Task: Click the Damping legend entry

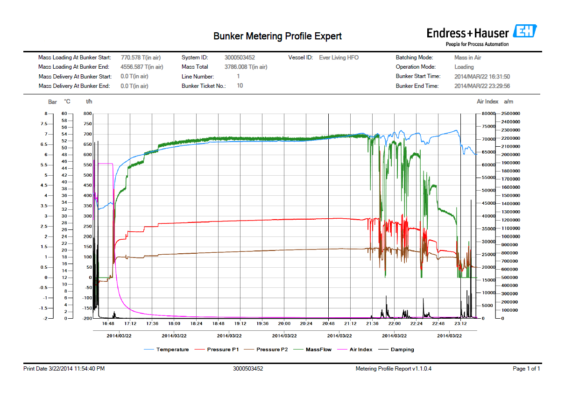Action: click(x=396, y=349)
